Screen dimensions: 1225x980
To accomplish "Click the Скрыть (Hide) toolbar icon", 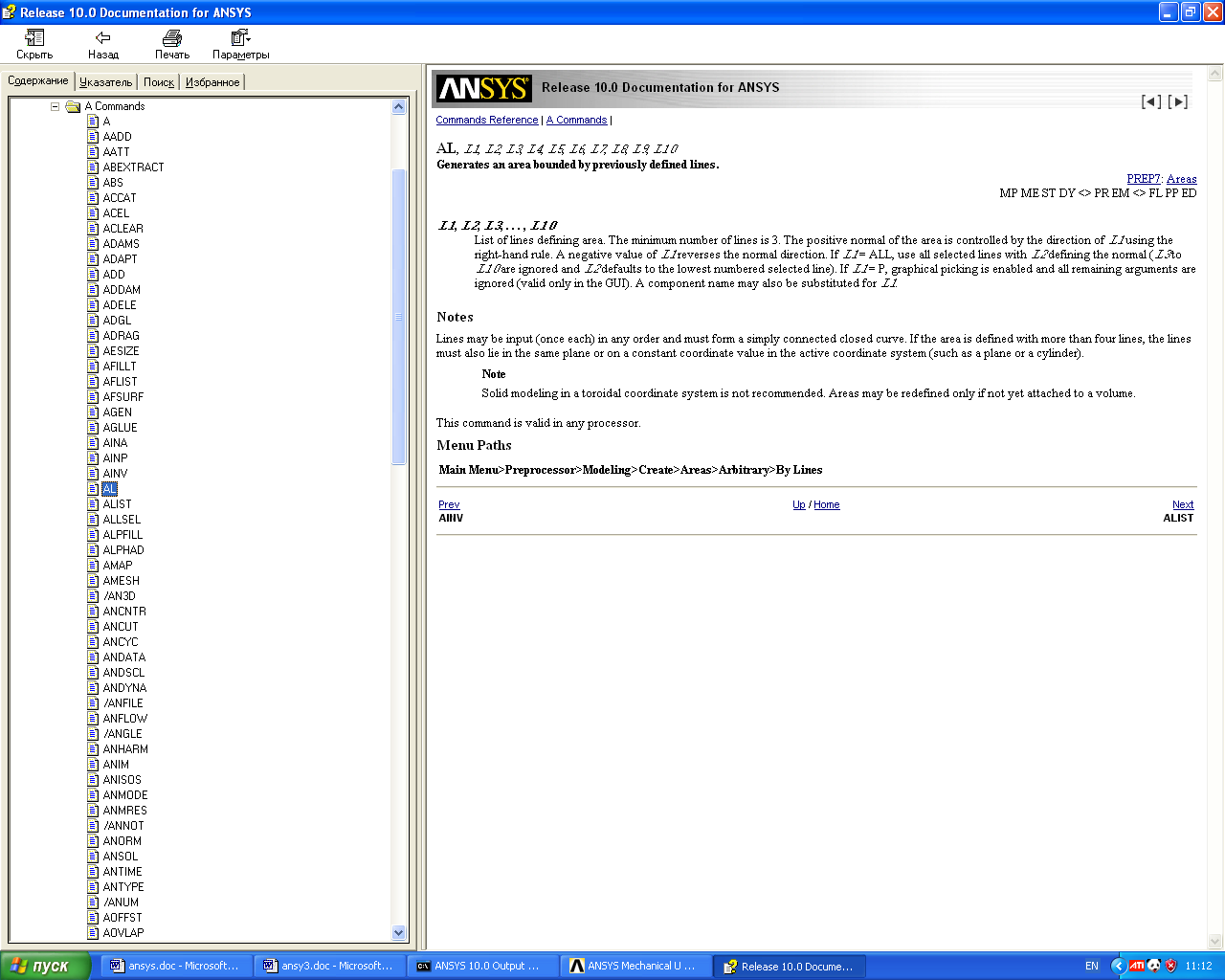I will coord(34,37).
